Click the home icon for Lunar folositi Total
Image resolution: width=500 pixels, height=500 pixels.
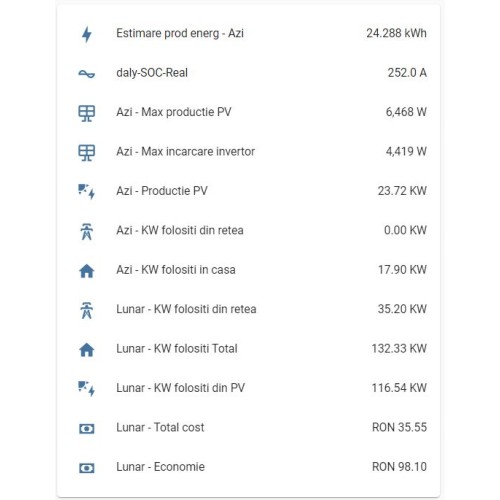tap(87, 350)
